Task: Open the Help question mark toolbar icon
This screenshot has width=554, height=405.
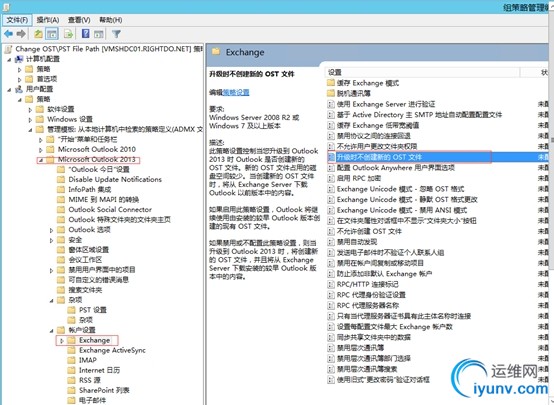Action: 86,34
